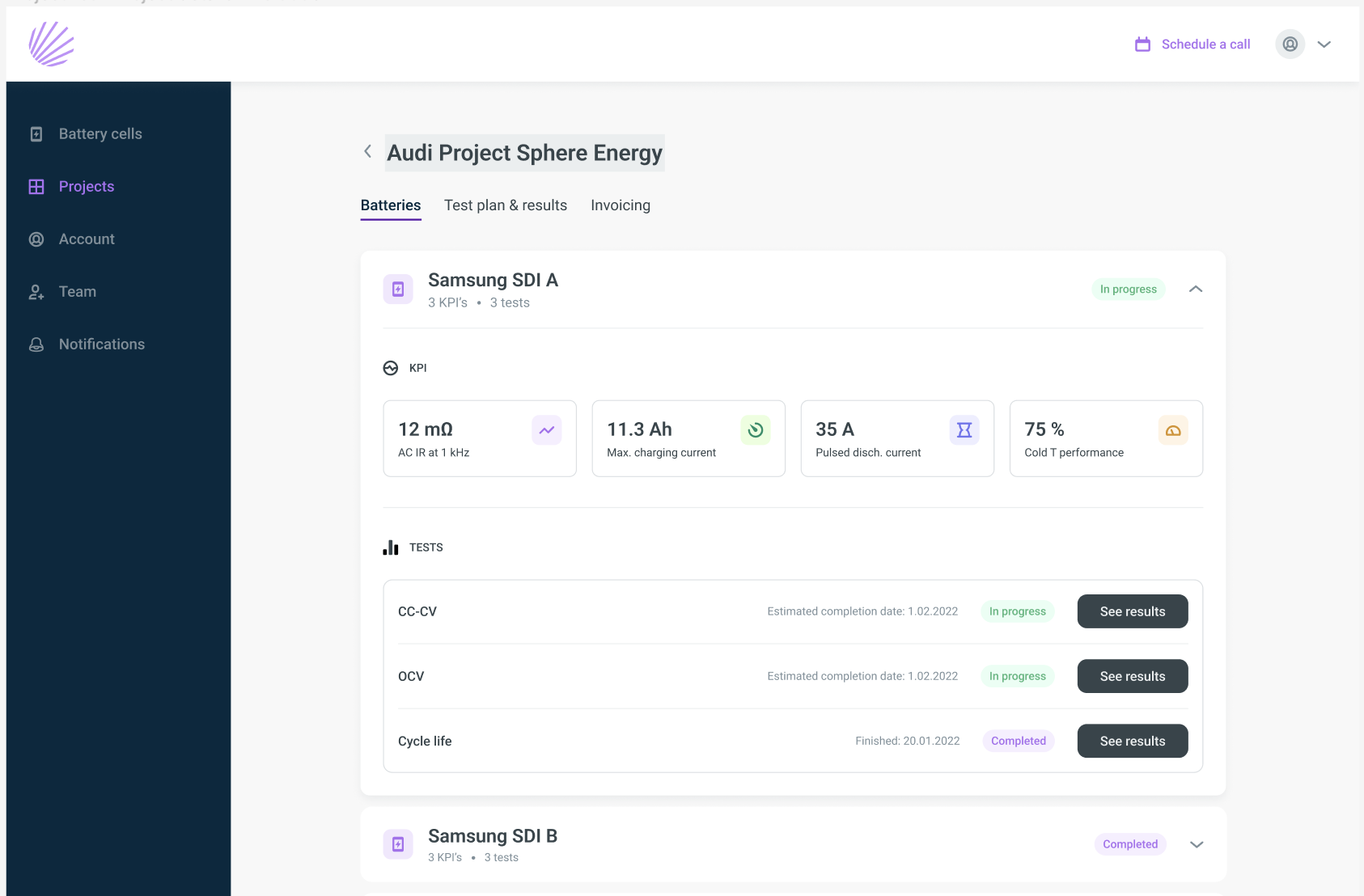Click timer icon on Max. charging current card

click(x=756, y=429)
